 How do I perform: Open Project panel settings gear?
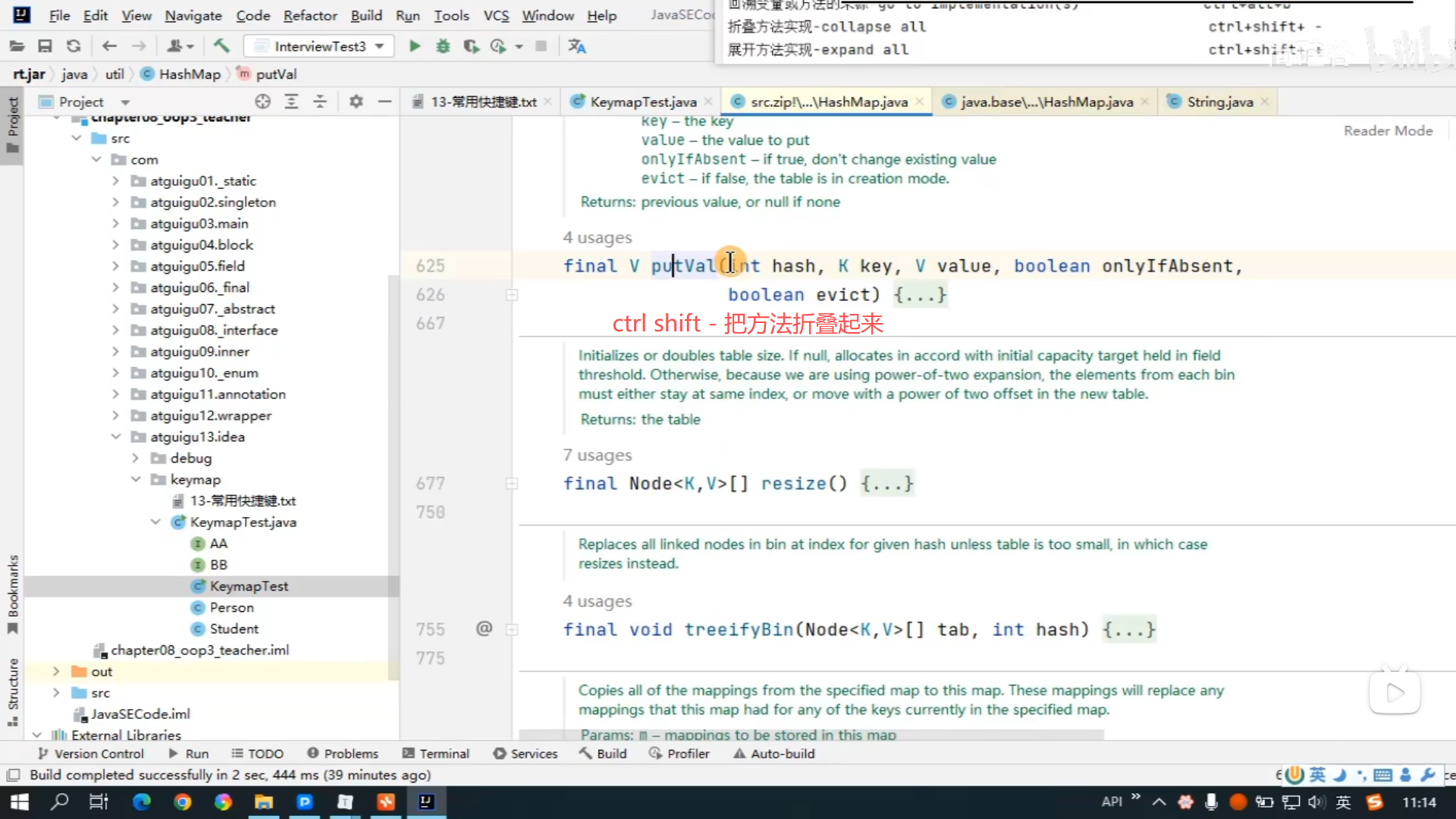[x=356, y=102]
